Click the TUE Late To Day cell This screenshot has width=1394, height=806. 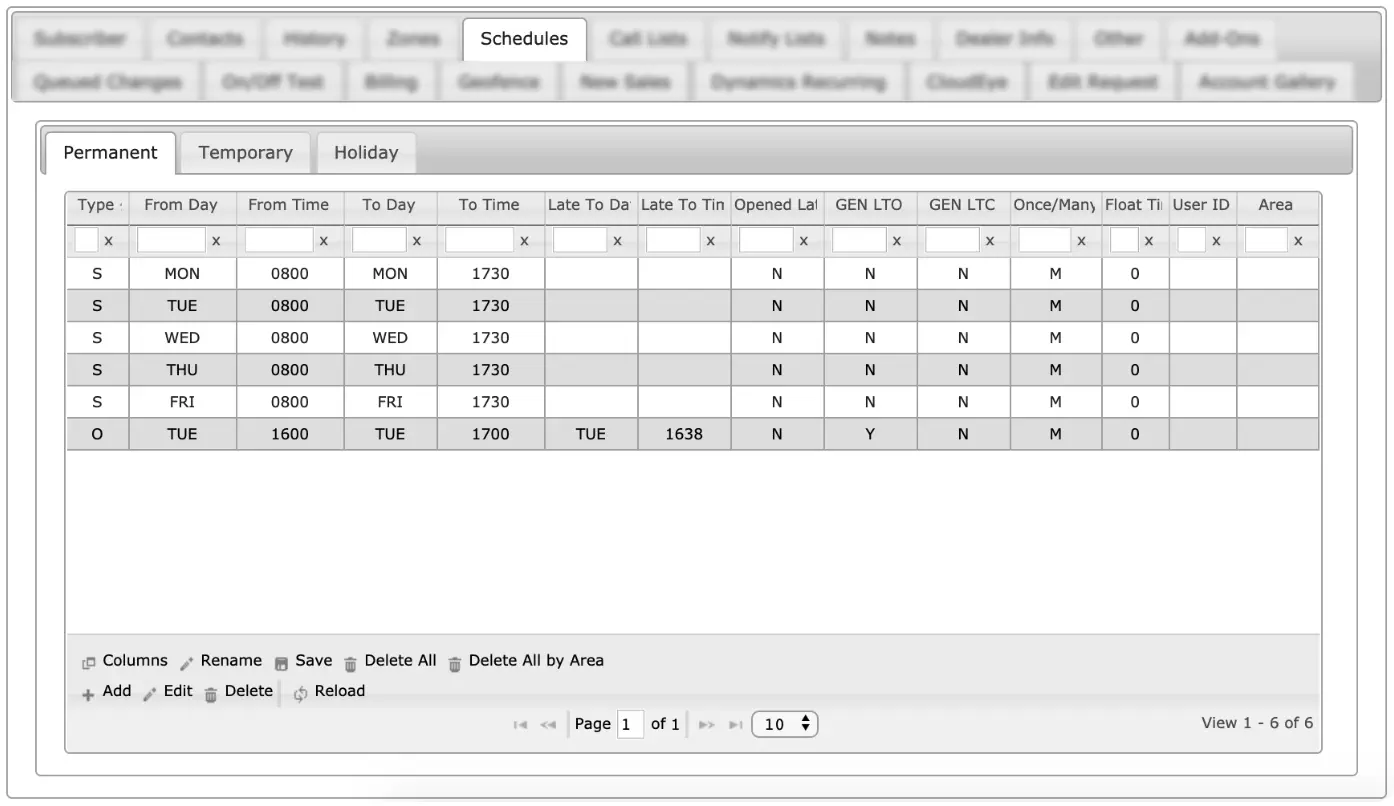point(591,434)
